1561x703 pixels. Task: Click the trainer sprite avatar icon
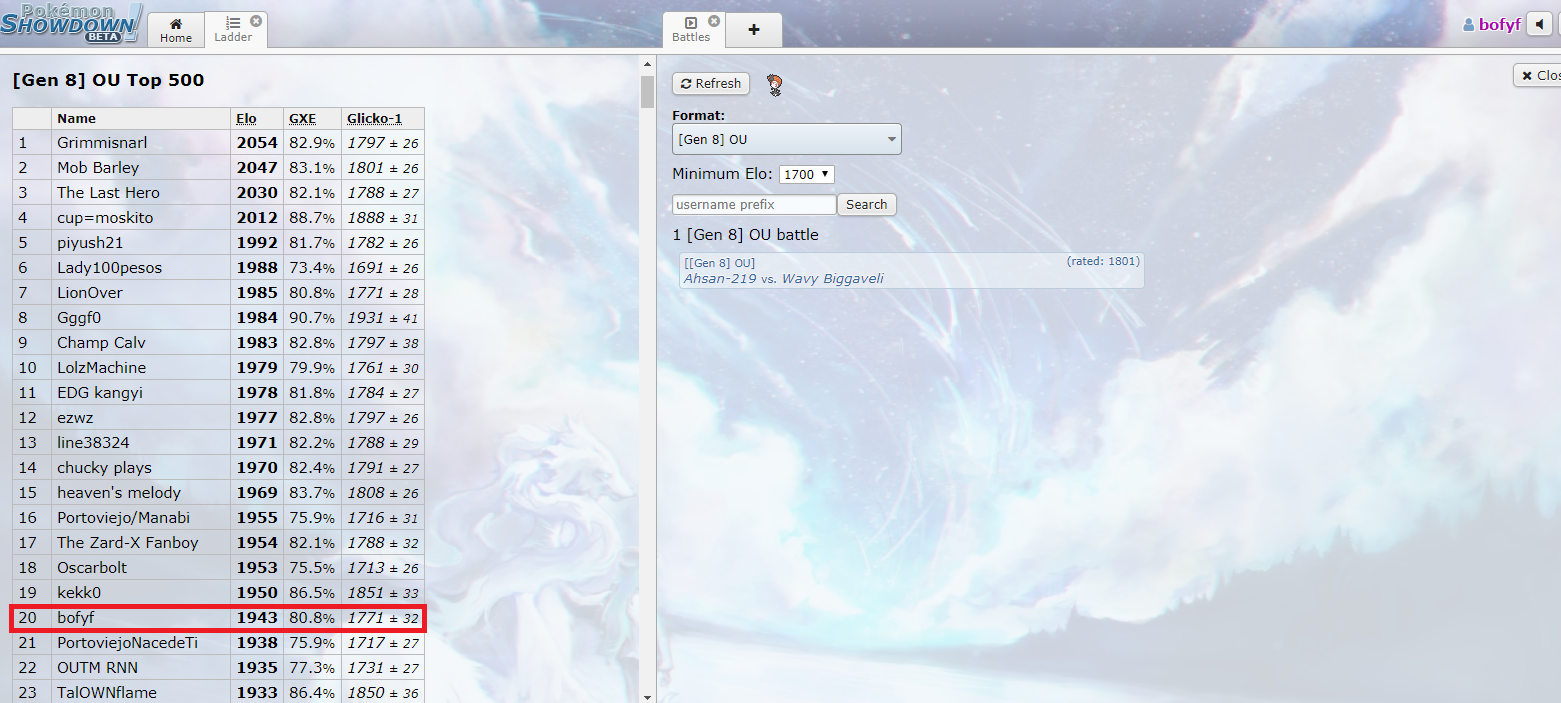point(774,85)
